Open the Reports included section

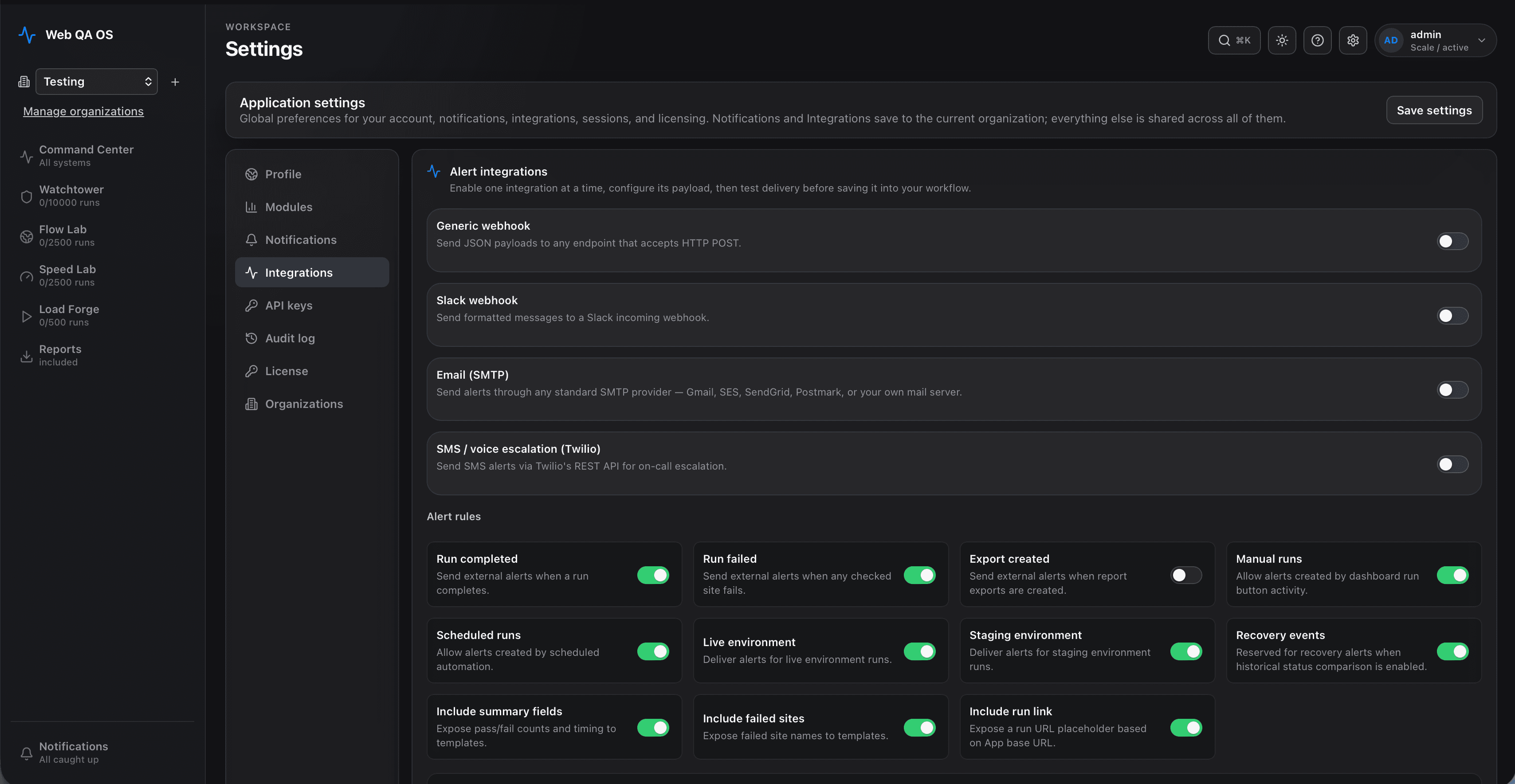coord(102,356)
